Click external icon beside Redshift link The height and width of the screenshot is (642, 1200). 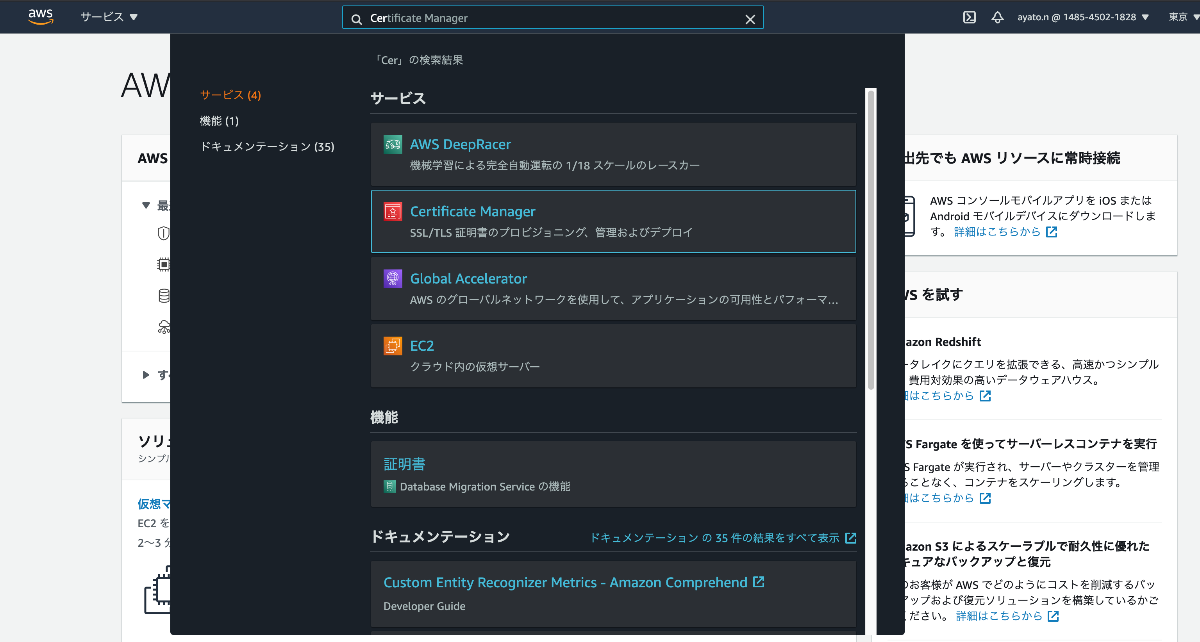pos(985,396)
